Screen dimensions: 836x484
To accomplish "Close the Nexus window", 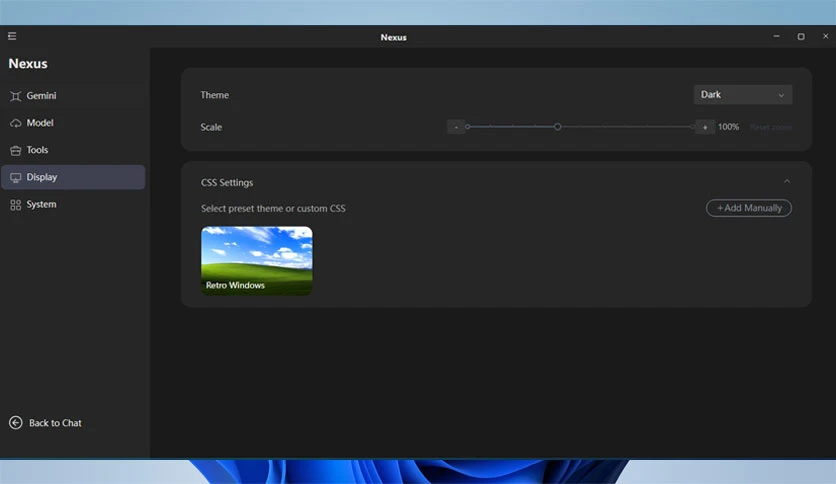I will pos(825,36).
